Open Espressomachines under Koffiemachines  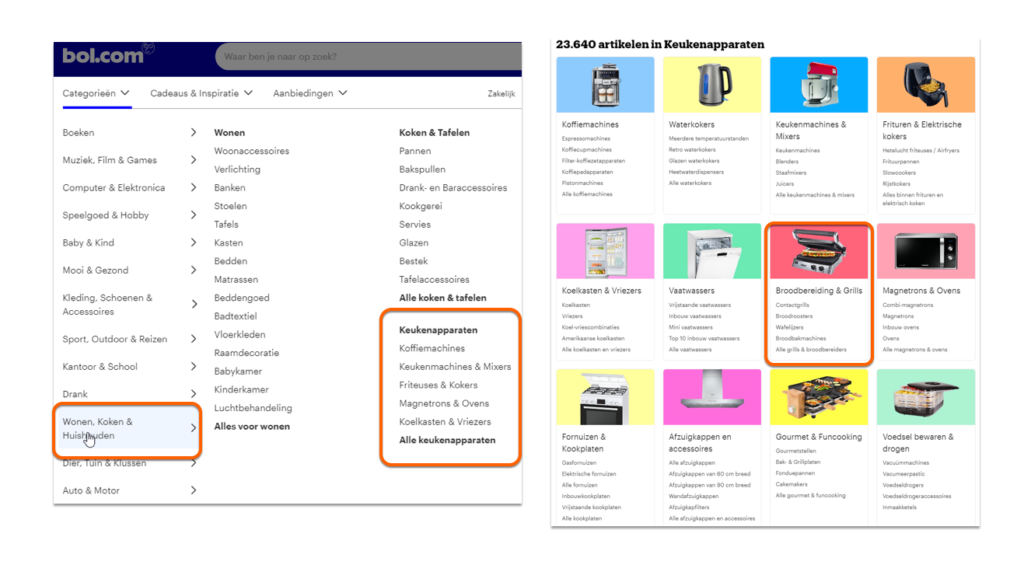tap(586, 139)
